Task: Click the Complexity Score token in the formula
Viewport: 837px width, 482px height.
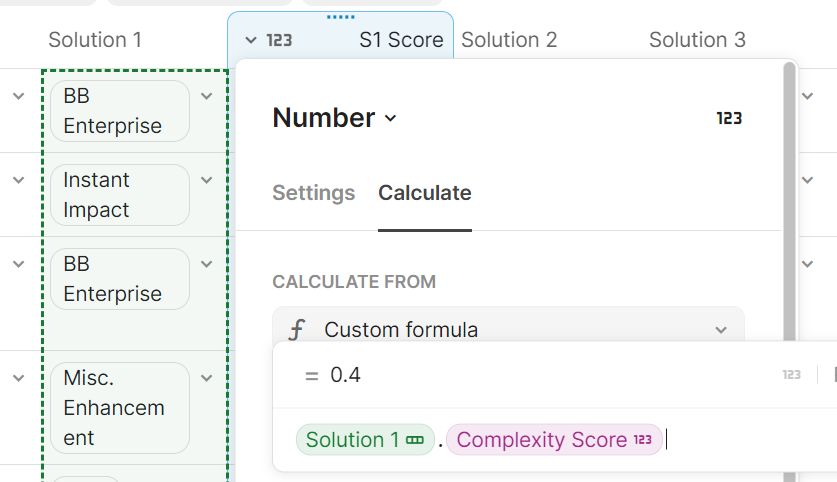Action: pos(554,440)
